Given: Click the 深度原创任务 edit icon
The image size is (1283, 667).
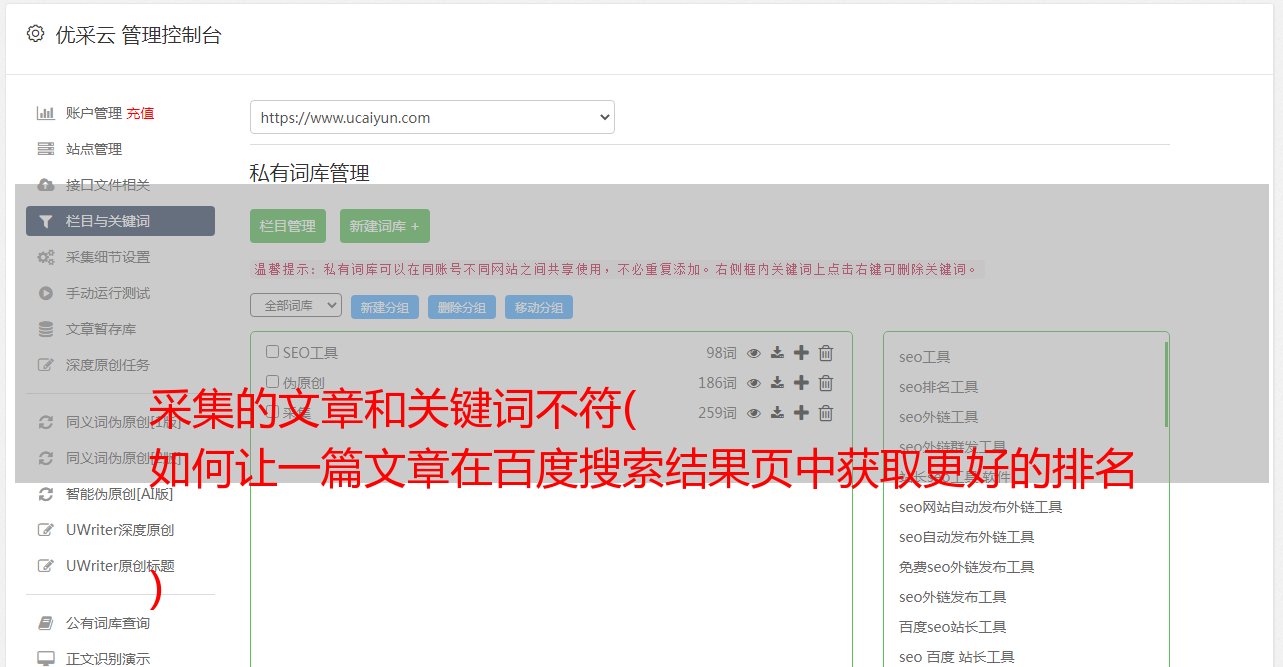Looking at the screenshot, I should [x=46, y=365].
